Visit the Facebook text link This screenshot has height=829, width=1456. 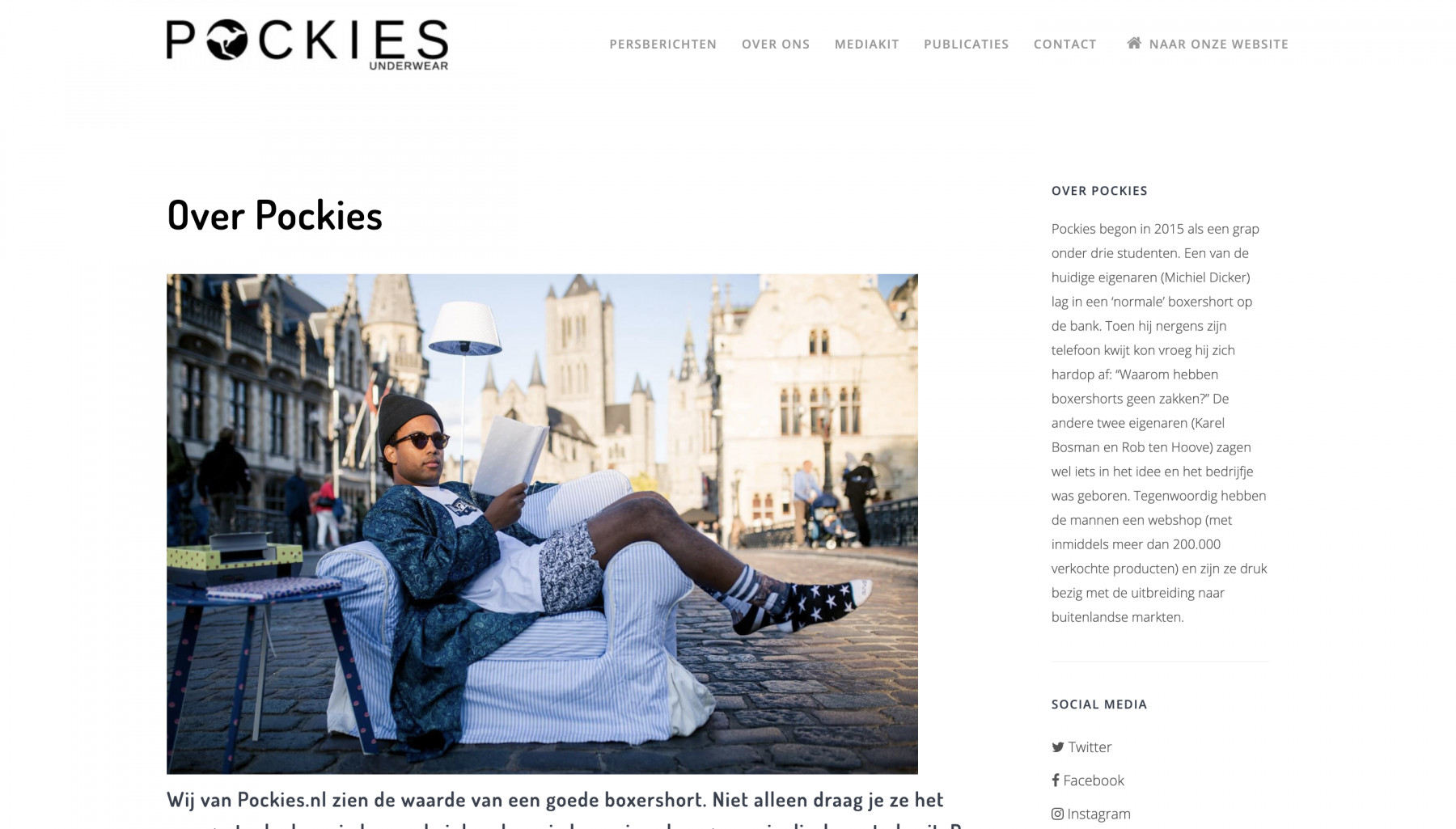tap(1094, 780)
